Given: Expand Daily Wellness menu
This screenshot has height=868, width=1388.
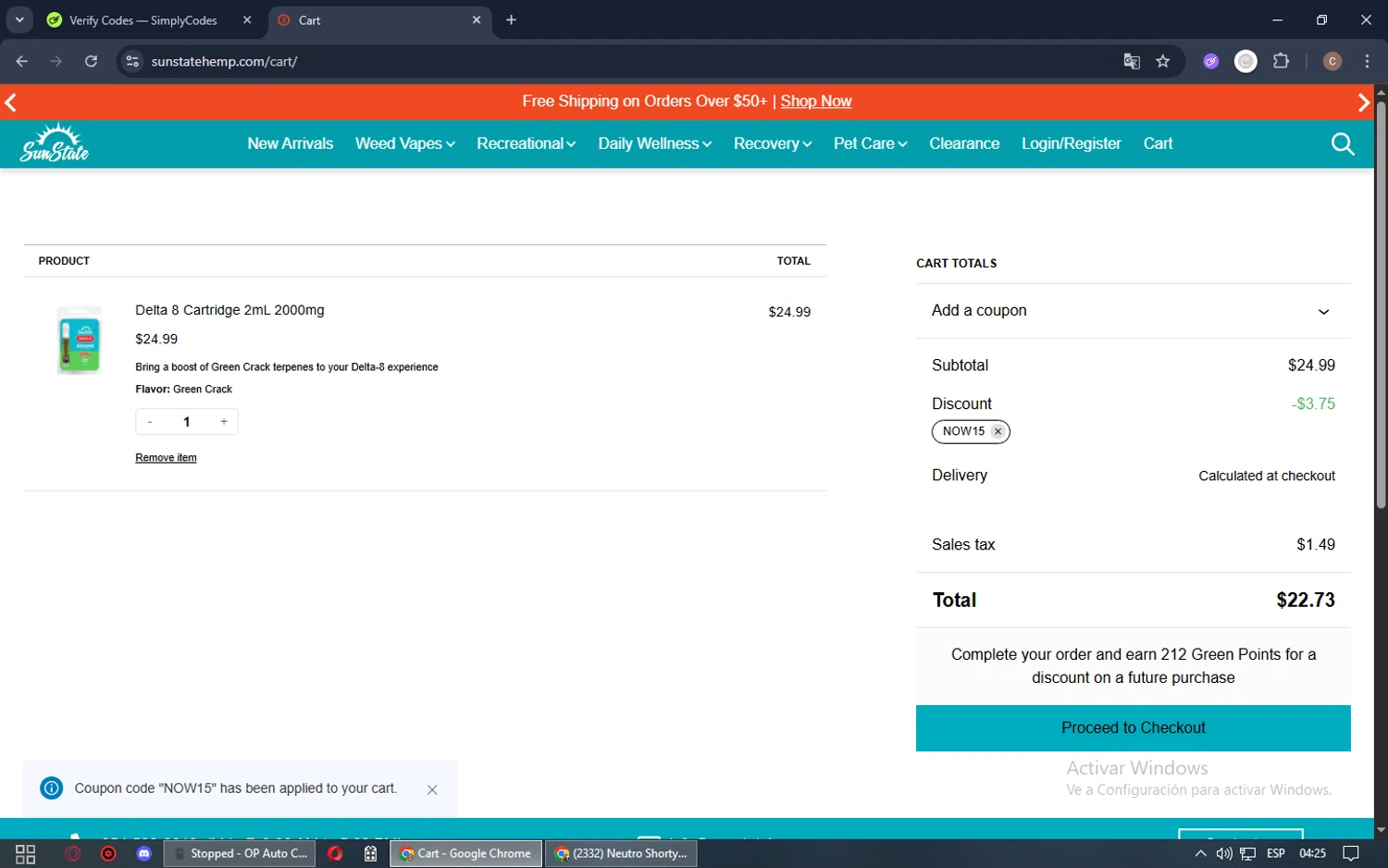Looking at the screenshot, I should point(654,143).
